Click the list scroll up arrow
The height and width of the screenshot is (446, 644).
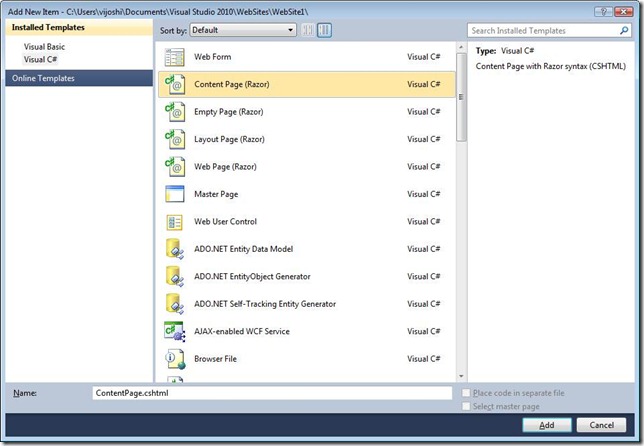tap(461, 47)
